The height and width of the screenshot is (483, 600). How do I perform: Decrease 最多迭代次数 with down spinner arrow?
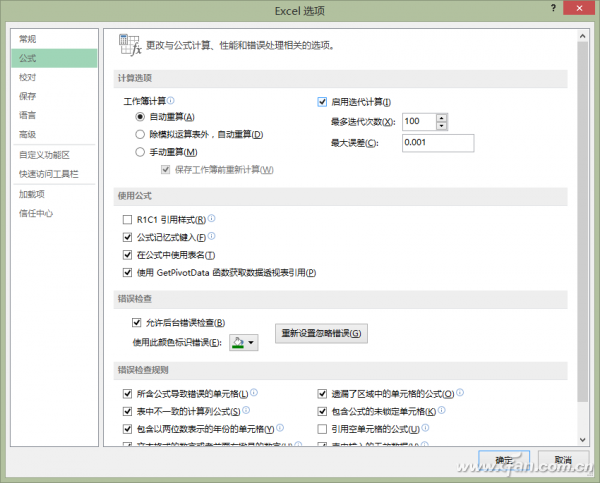[x=442, y=126]
